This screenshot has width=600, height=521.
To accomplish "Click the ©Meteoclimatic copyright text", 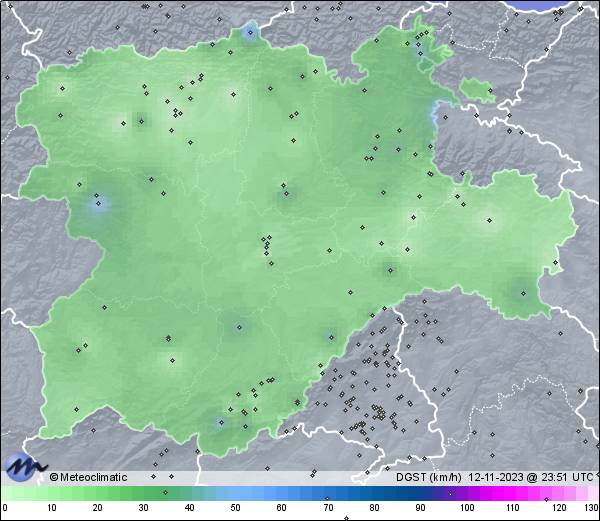I will click(x=88, y=477).
